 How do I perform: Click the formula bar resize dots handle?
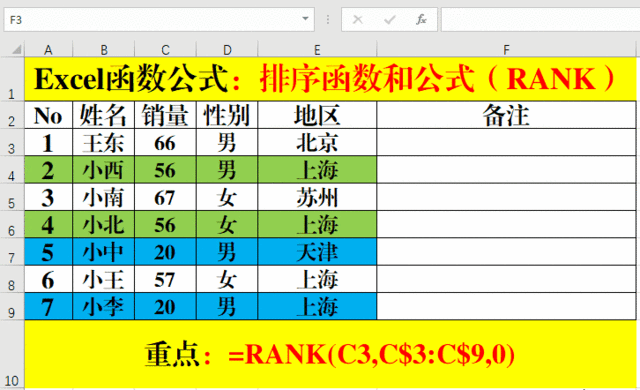coord(328,20)
